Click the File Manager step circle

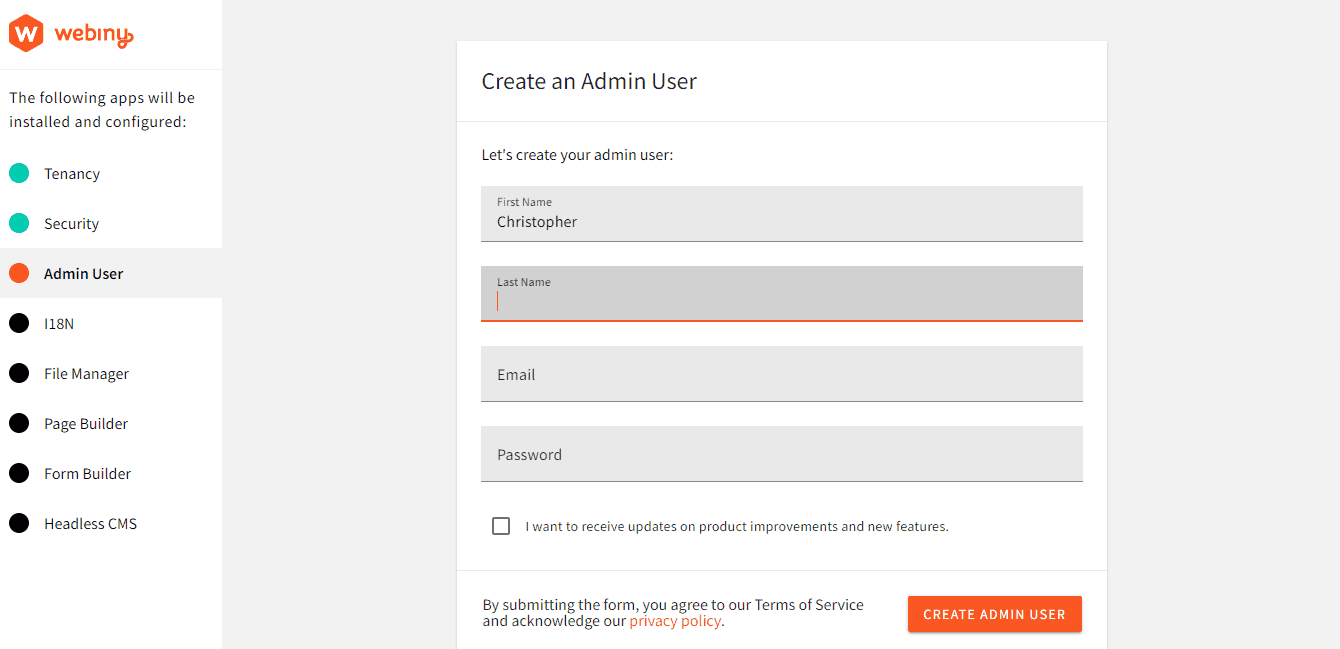point(18,373)
